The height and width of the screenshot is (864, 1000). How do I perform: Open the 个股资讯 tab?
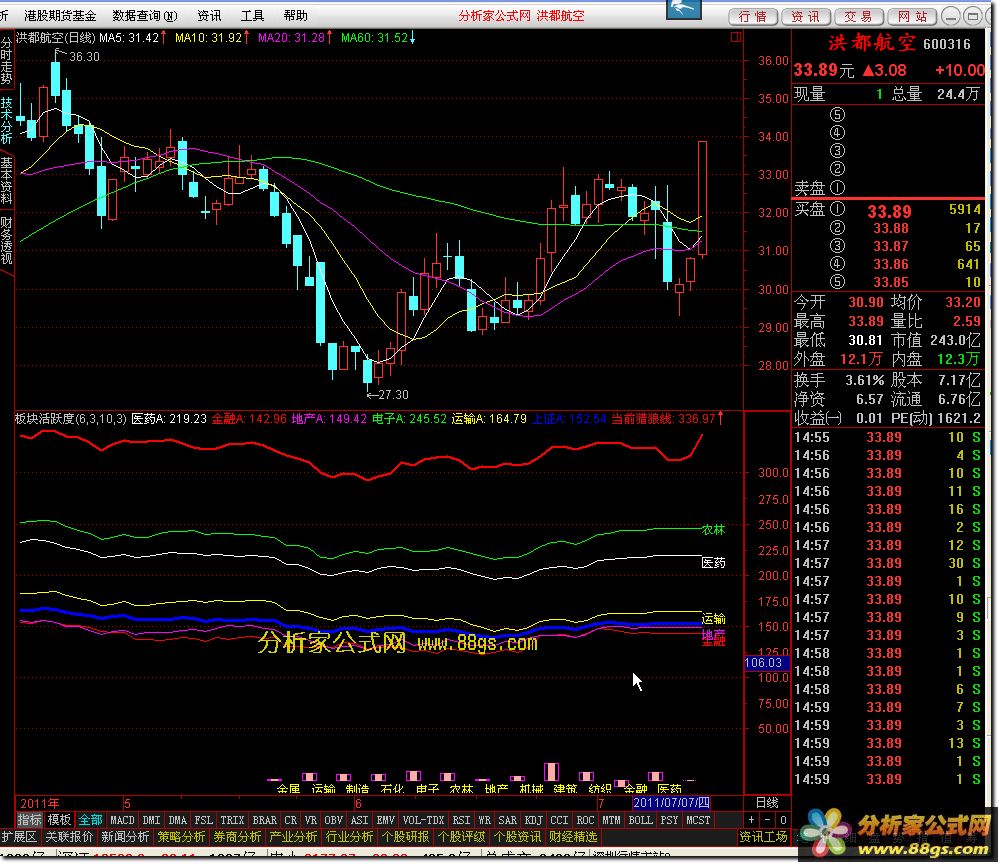(x=518, y=837)
